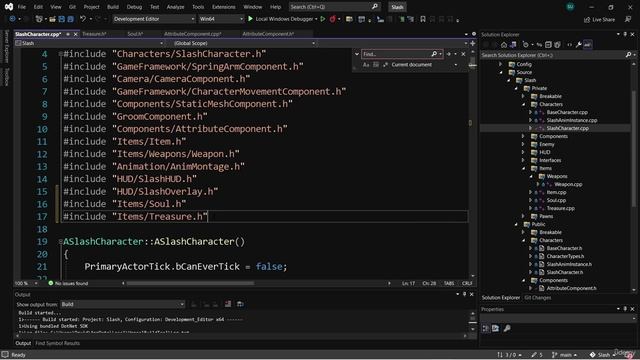Click Show All Files icon in Solution Explorer
This screenshot has height=360, width=640.
tap(557, 44)
